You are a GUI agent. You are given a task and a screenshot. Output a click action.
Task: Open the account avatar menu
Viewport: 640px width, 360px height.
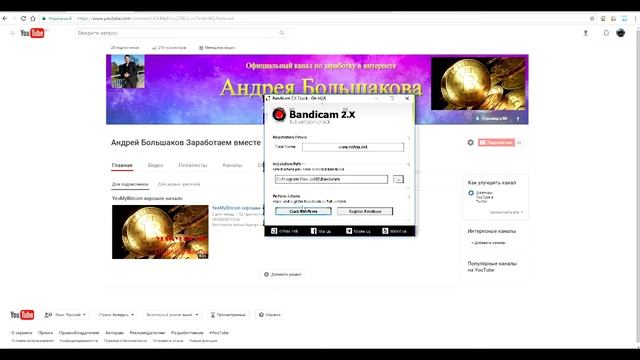[x=620, y=33]
